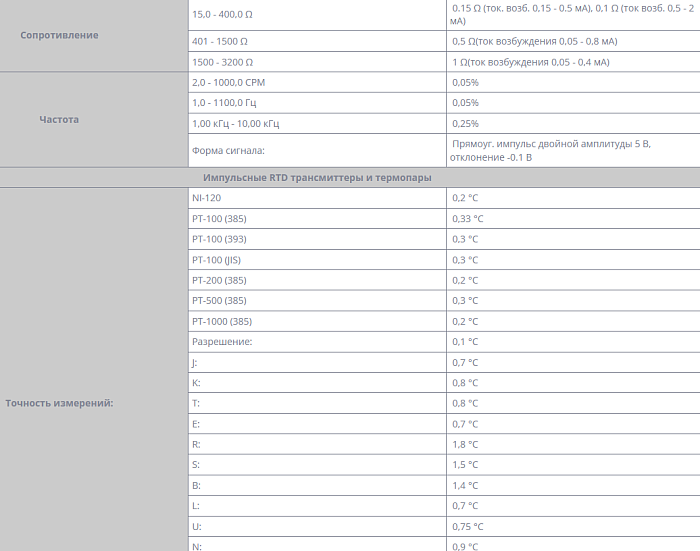Select the 0,75 °C value for type U

point(467,526)
